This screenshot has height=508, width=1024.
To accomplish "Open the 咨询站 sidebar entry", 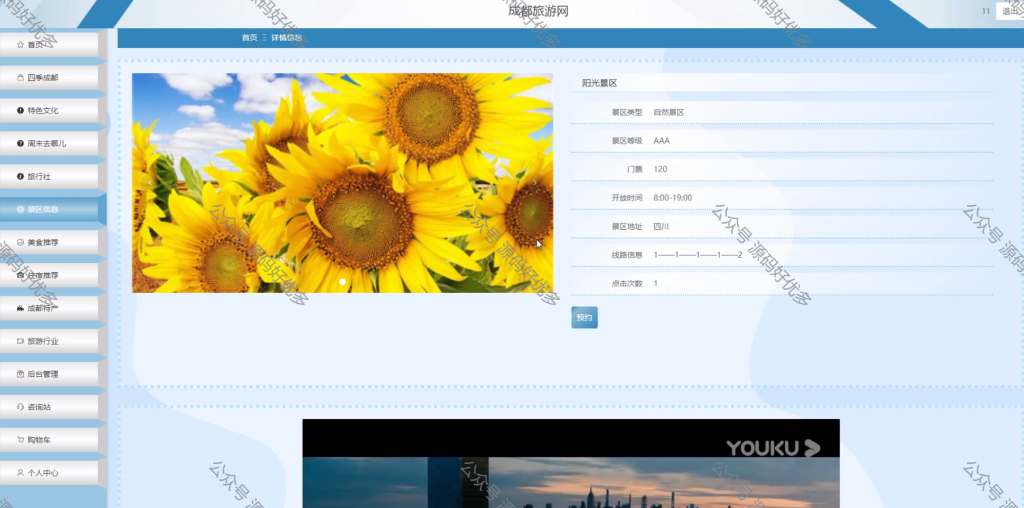I will pyautogui.click(x=49, y=407).
